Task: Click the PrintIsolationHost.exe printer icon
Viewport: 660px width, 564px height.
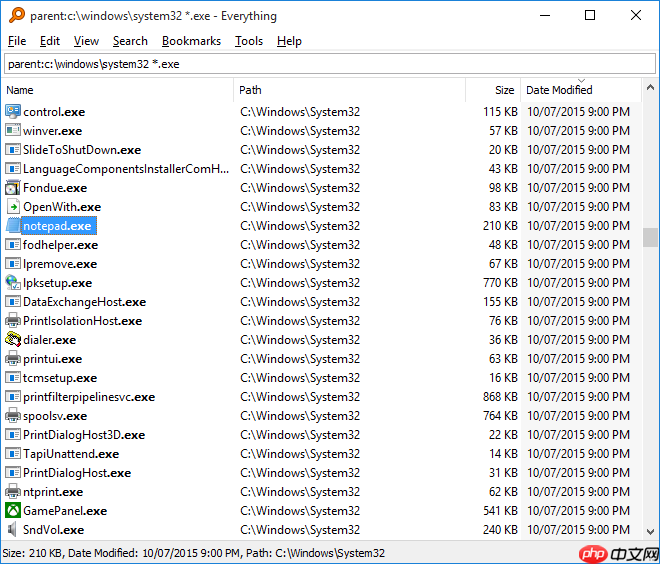Action: 13,321
